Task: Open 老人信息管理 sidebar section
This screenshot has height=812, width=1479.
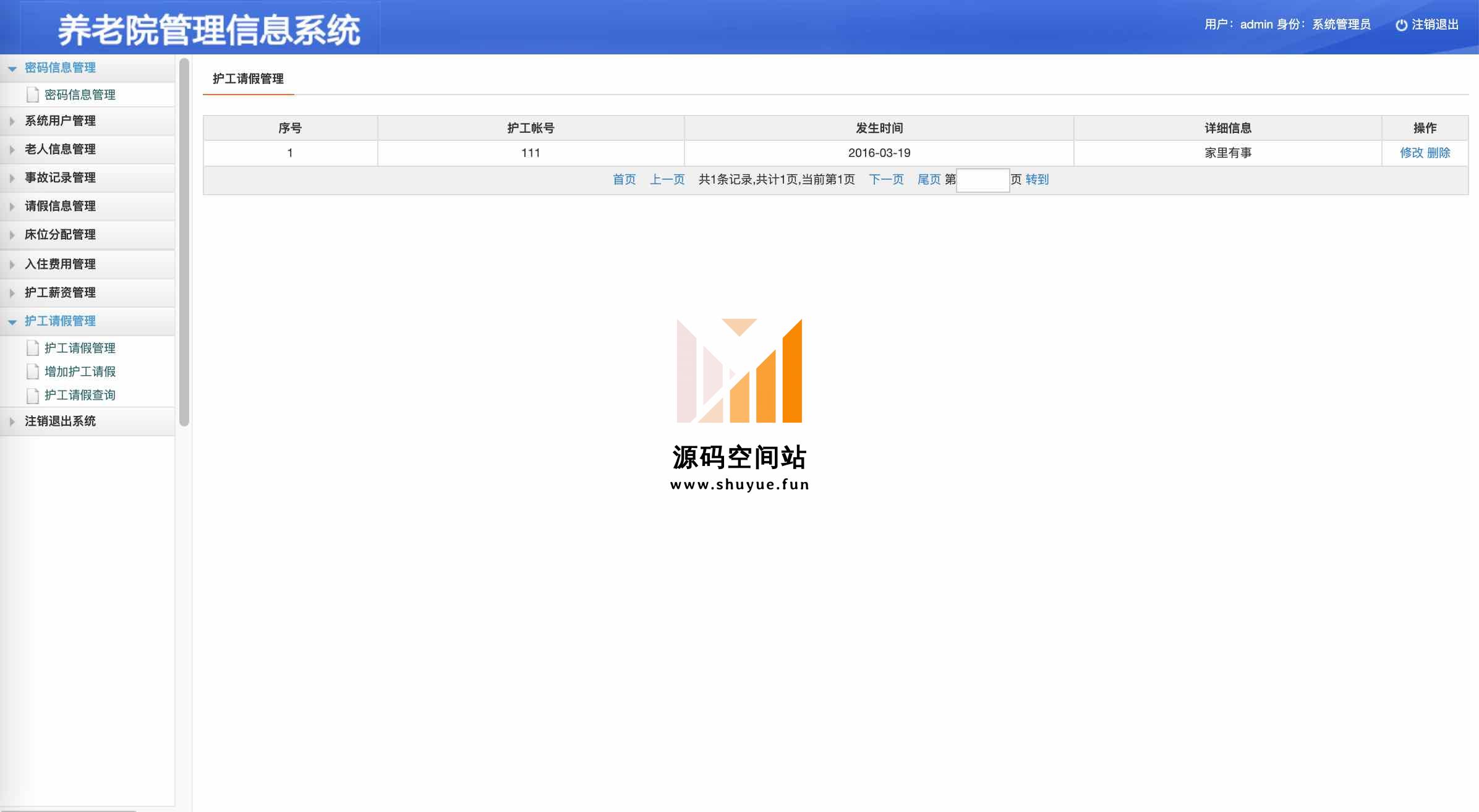Action: (x=87, y=150)
